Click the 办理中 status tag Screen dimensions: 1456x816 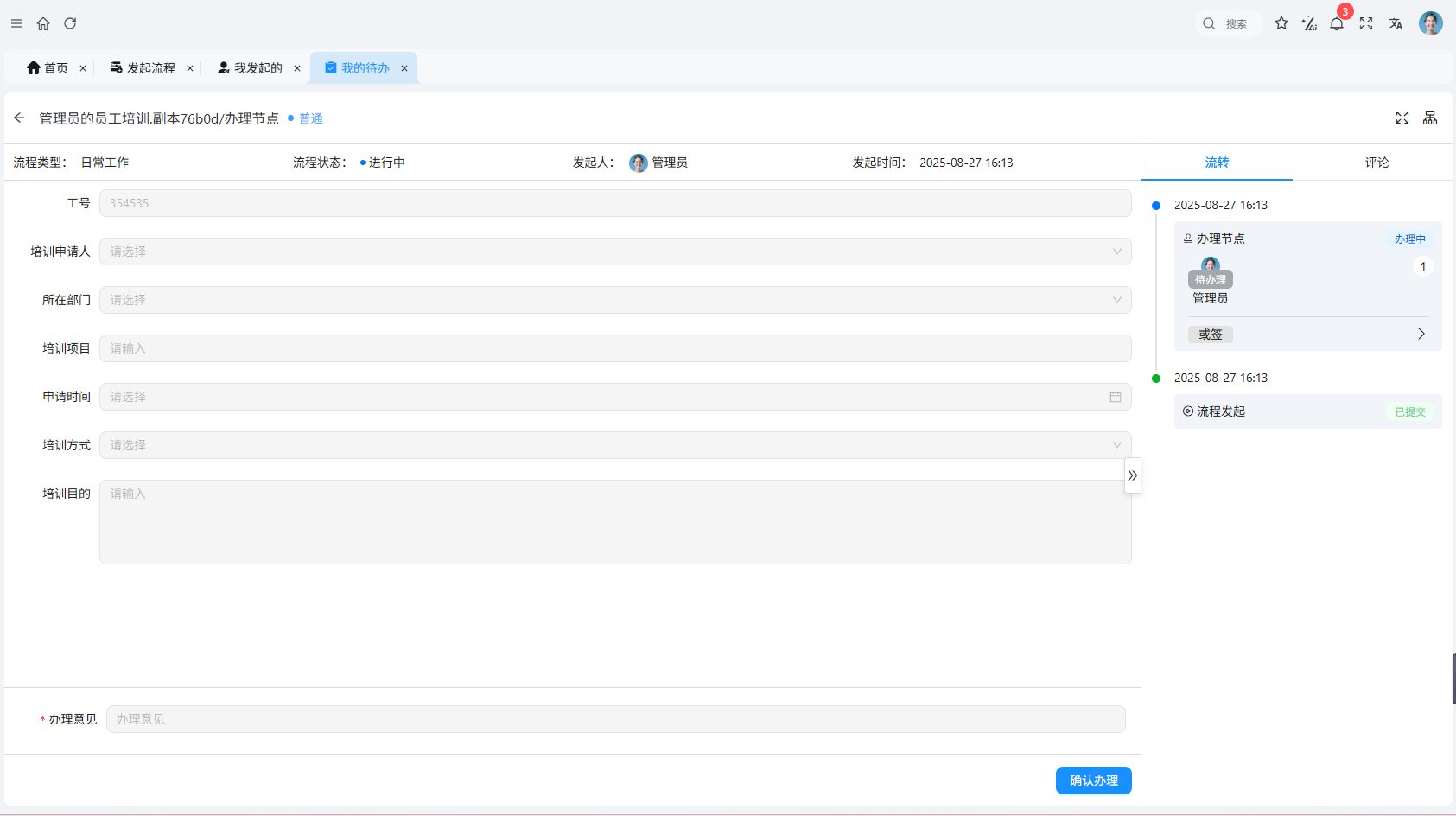(1409, 239)
